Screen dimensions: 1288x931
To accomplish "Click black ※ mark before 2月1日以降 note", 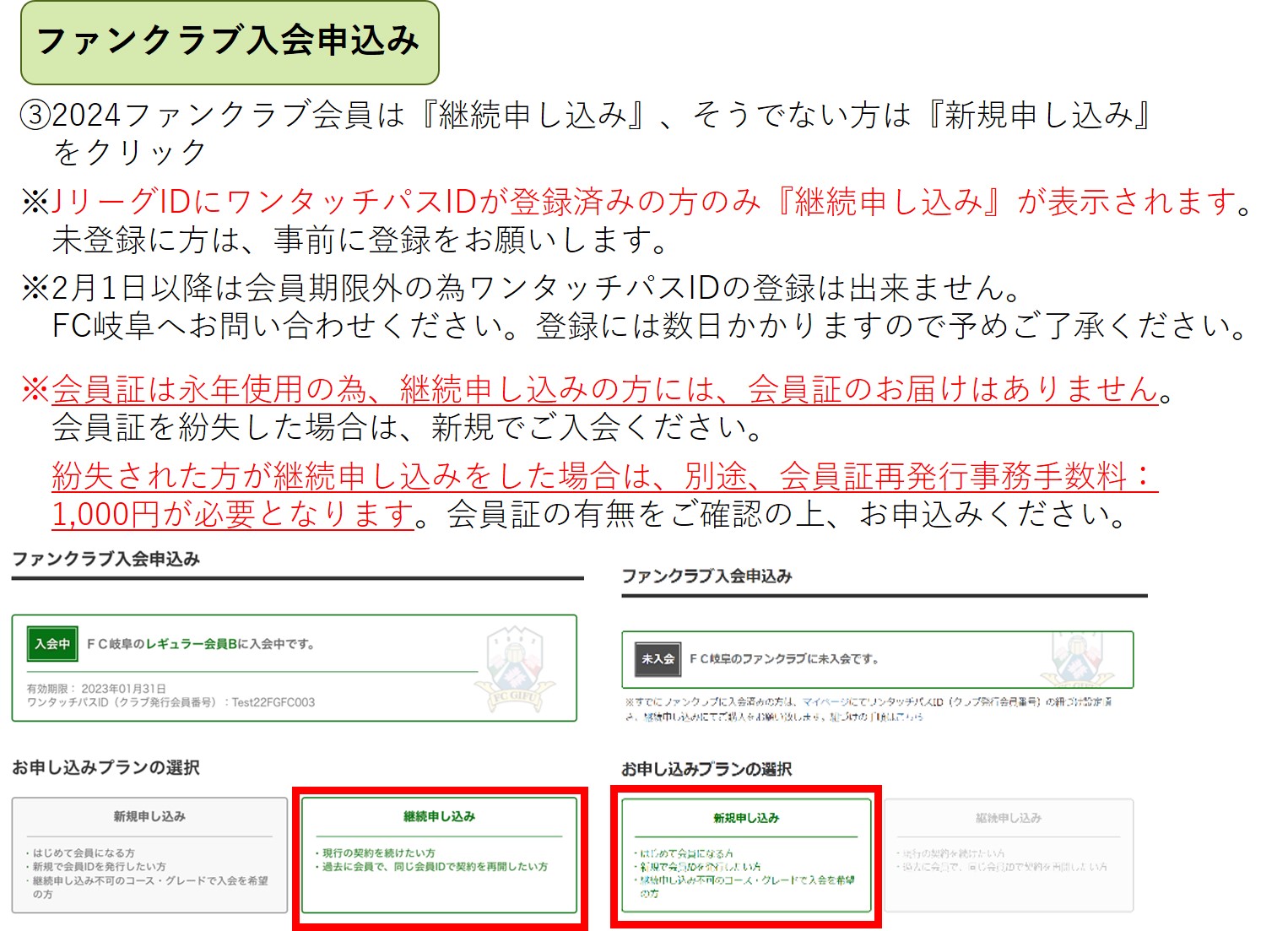I will (35, 289).
